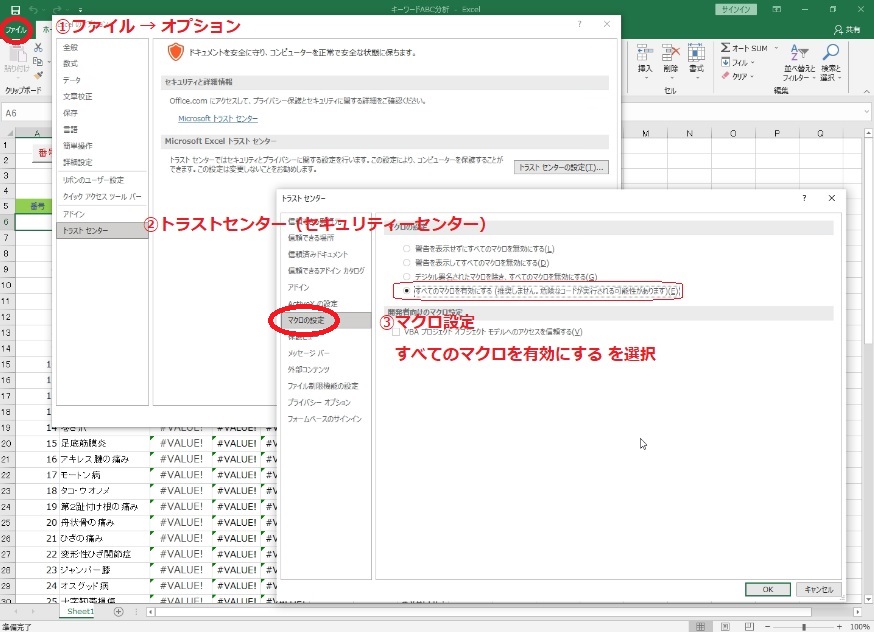Select 警告を表示せずにすべてのマクロを無効にする radio button
Viewport: 874px width, 632px height.
[406, 249]
